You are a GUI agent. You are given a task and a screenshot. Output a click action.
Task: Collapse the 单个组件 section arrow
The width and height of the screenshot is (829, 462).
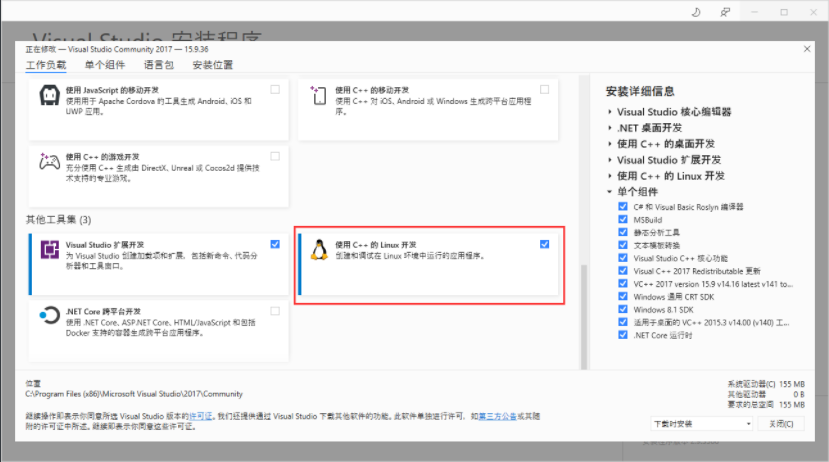click(610, 192)
